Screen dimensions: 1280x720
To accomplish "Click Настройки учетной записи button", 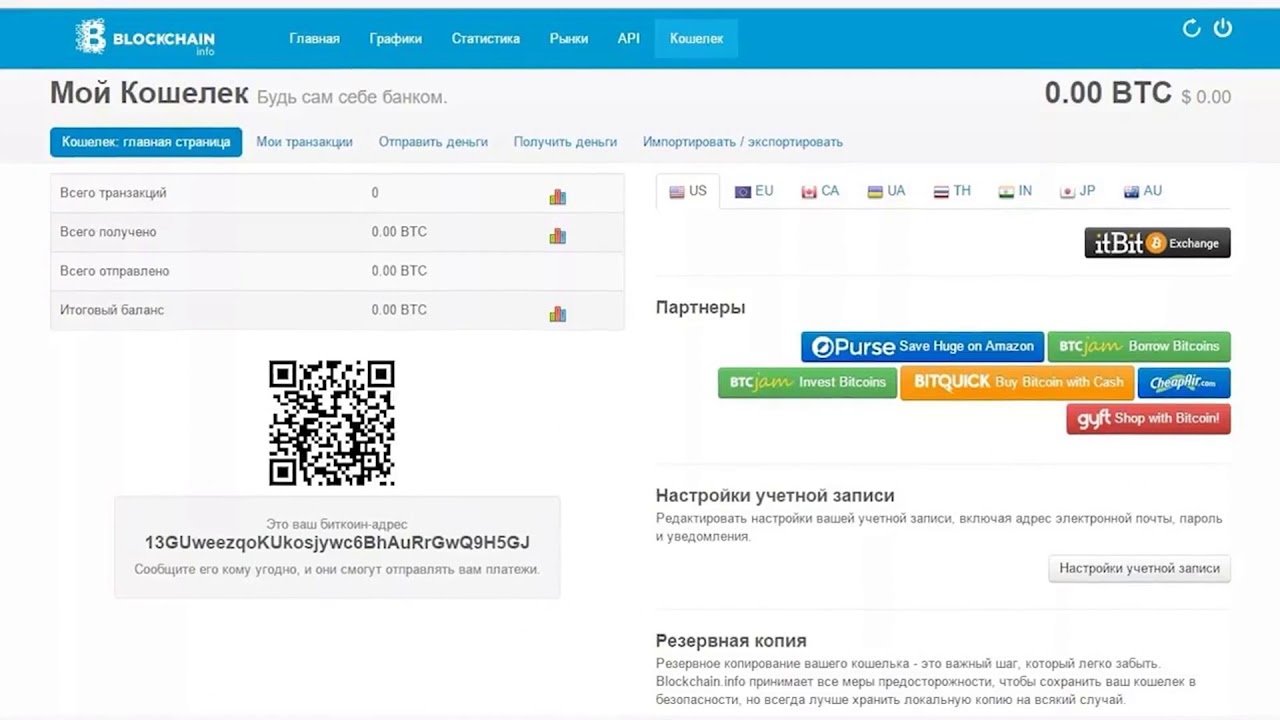I will [1139, 569].
